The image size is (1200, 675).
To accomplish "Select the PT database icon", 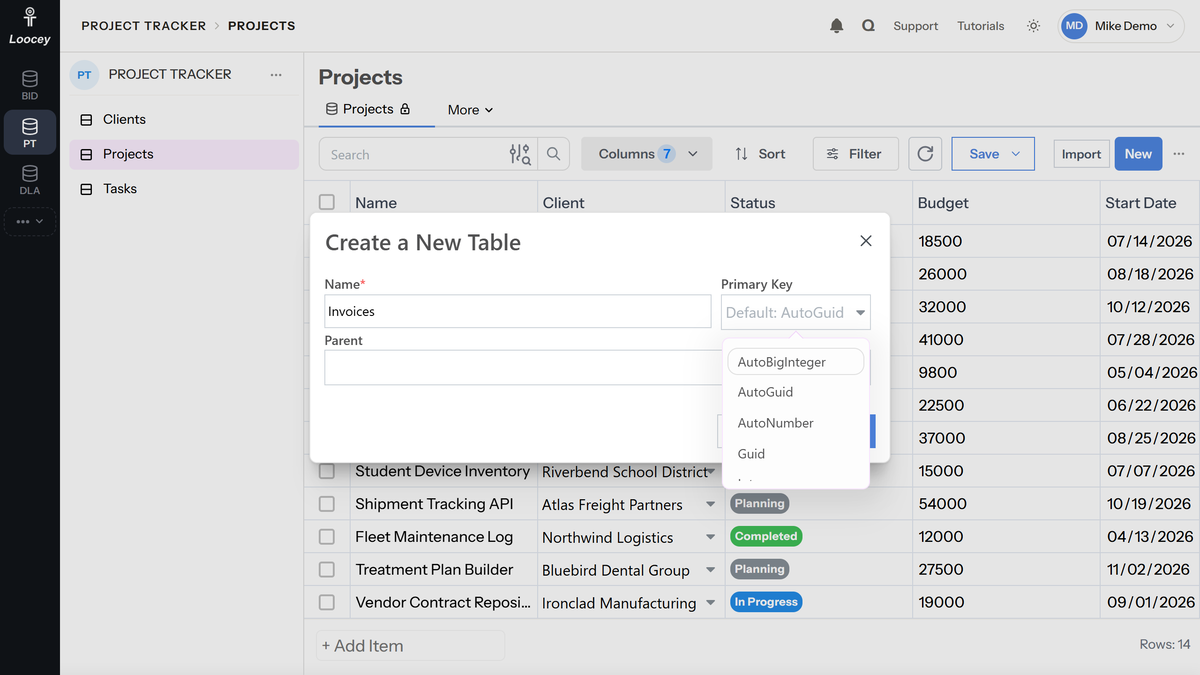I will click(30, 133).
